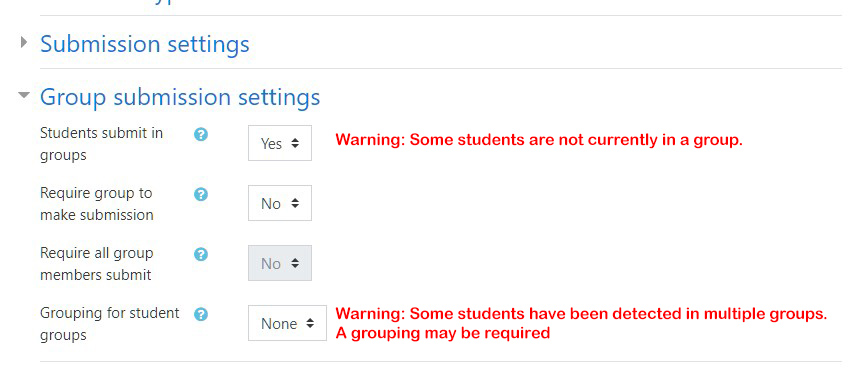Expand the Submission settings triangle
Viewport: 860px width, 369px height.
tap(23, 42)
